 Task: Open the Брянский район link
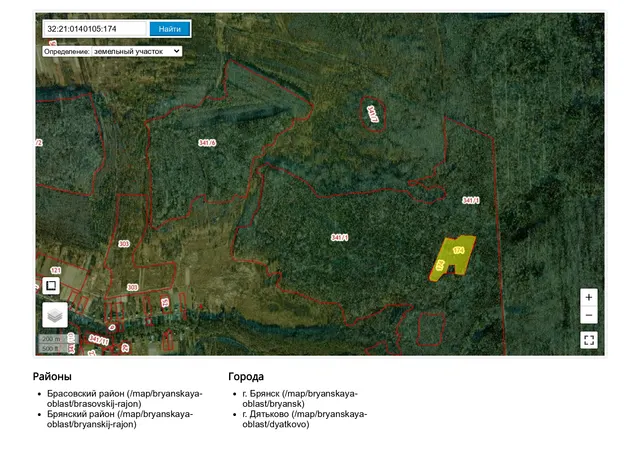[120, 419]
